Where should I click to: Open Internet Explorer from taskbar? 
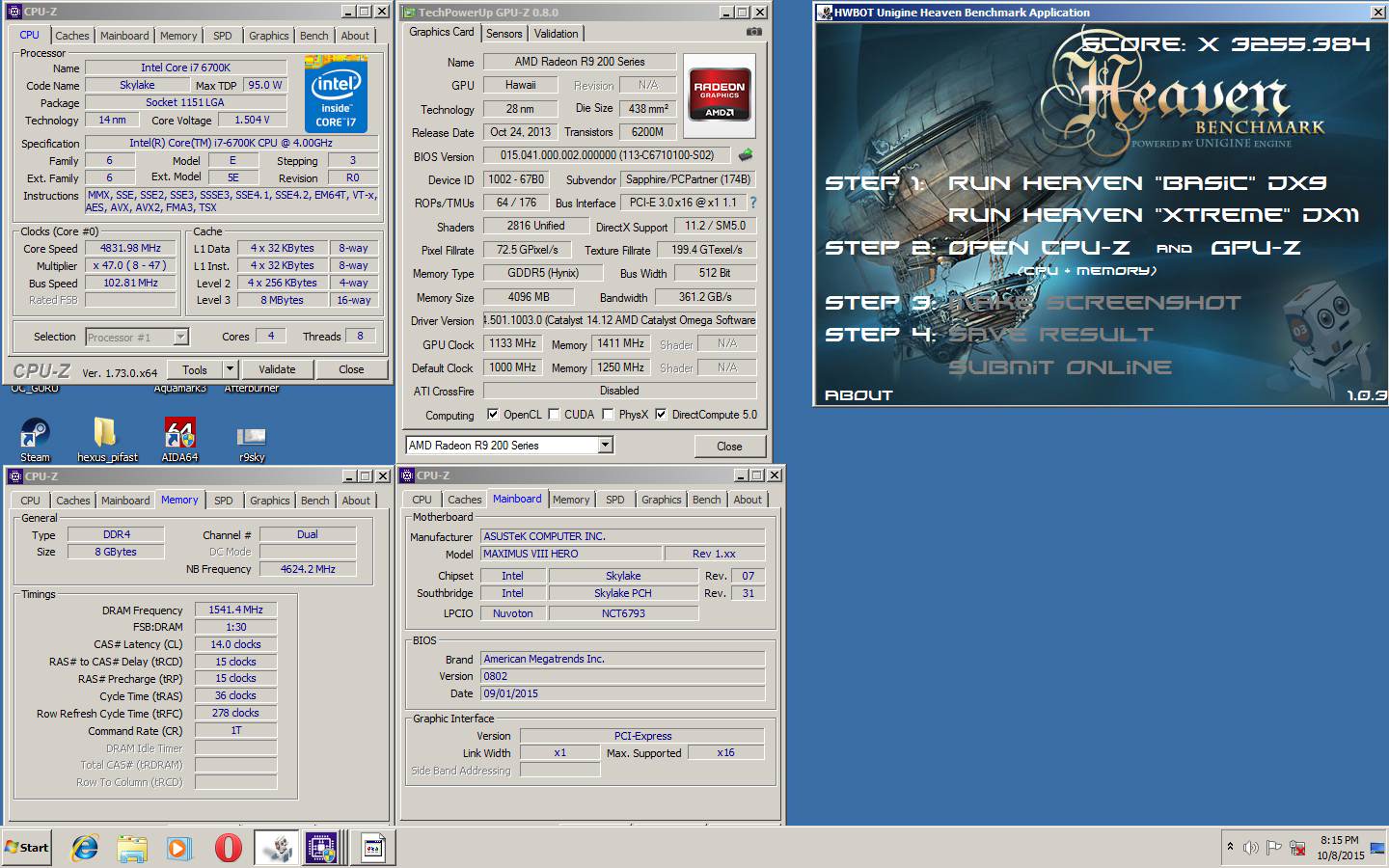(x=85, y=848)
